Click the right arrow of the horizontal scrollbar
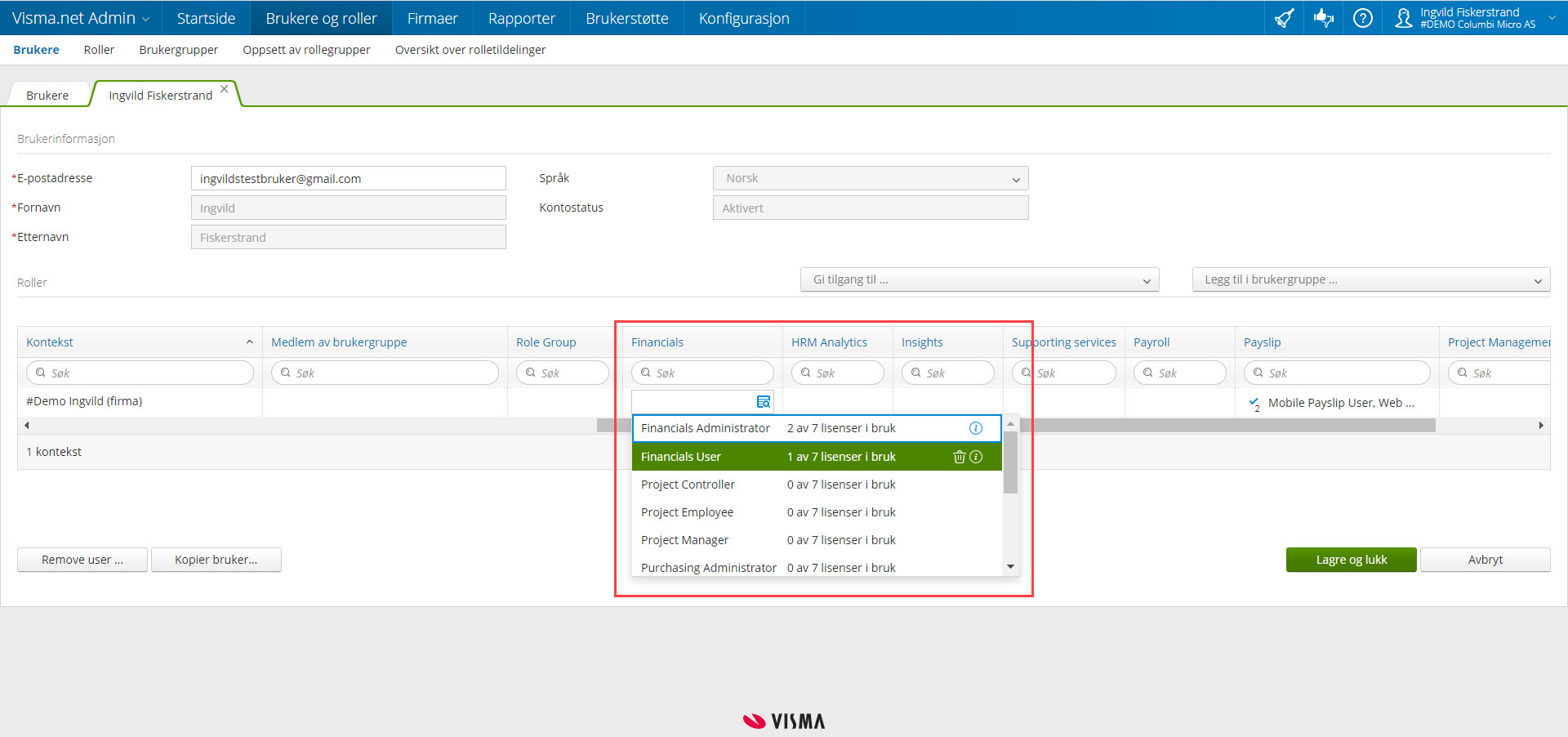This screenshot has width=1568, height=737. tap(1541, 425)
